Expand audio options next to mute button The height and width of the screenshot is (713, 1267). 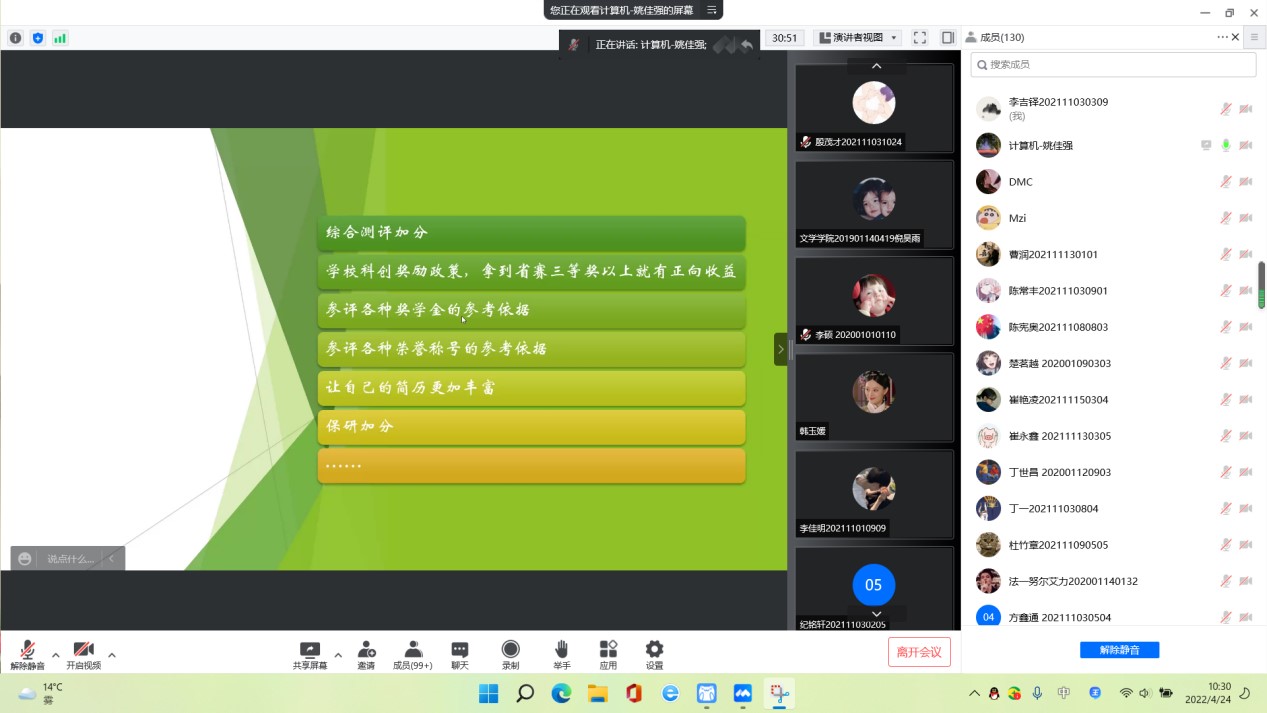coord(55,656)
